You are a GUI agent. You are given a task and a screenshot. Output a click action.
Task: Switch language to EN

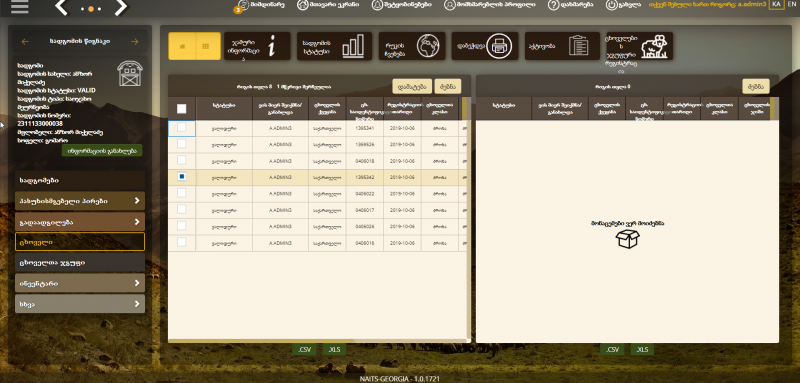tap(791, 4)
